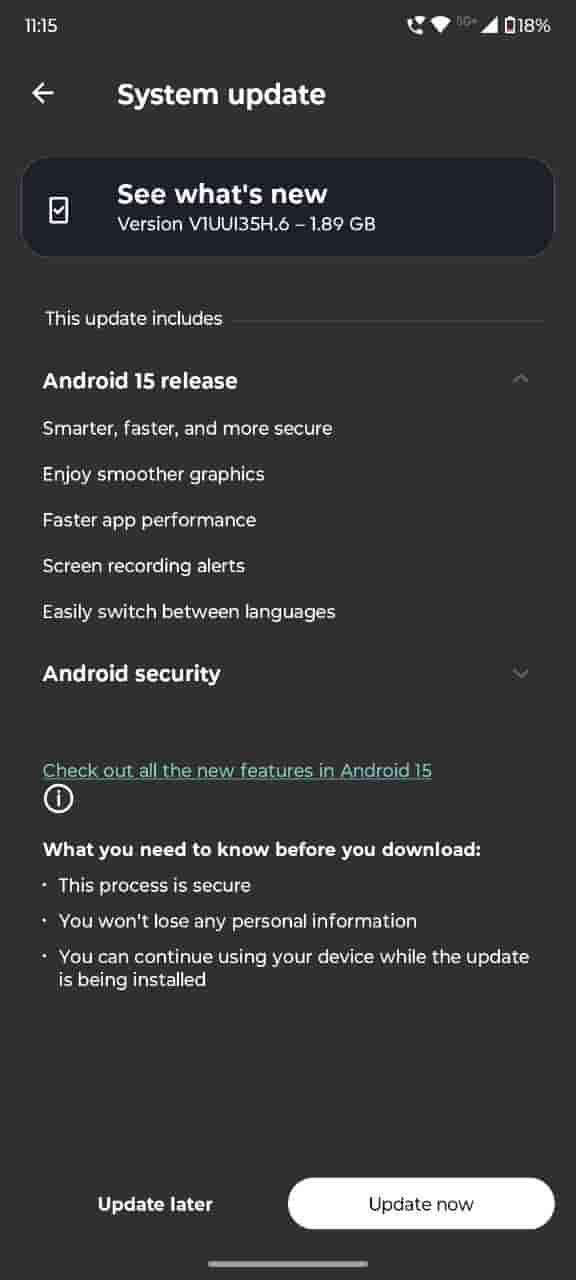
Task: Select Android security heading
Action: coord(131,674)
